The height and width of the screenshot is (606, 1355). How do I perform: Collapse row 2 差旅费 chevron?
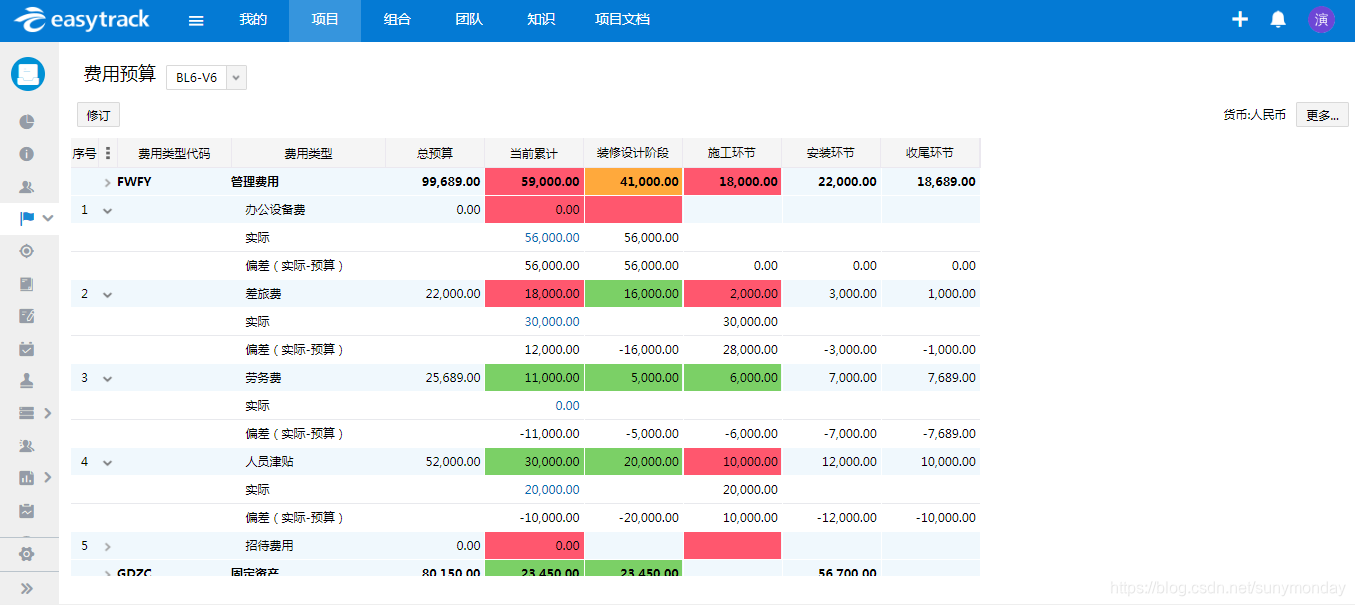point(107,294)
